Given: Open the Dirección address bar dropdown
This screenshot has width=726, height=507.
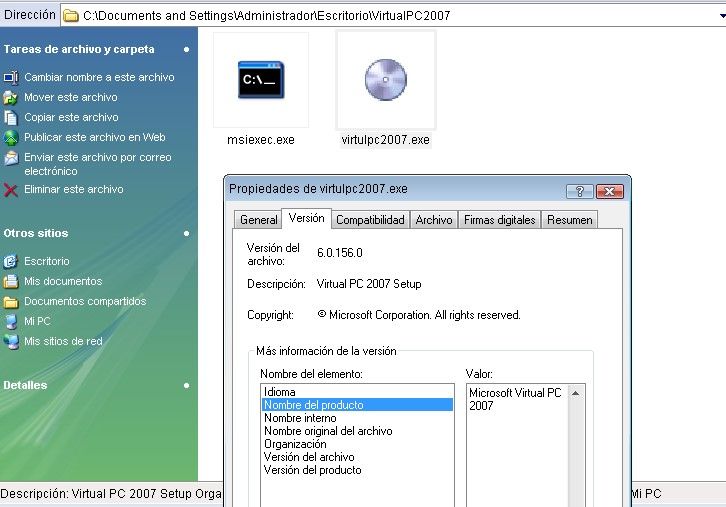Looking at the screenshot, I should coord(721,16).
